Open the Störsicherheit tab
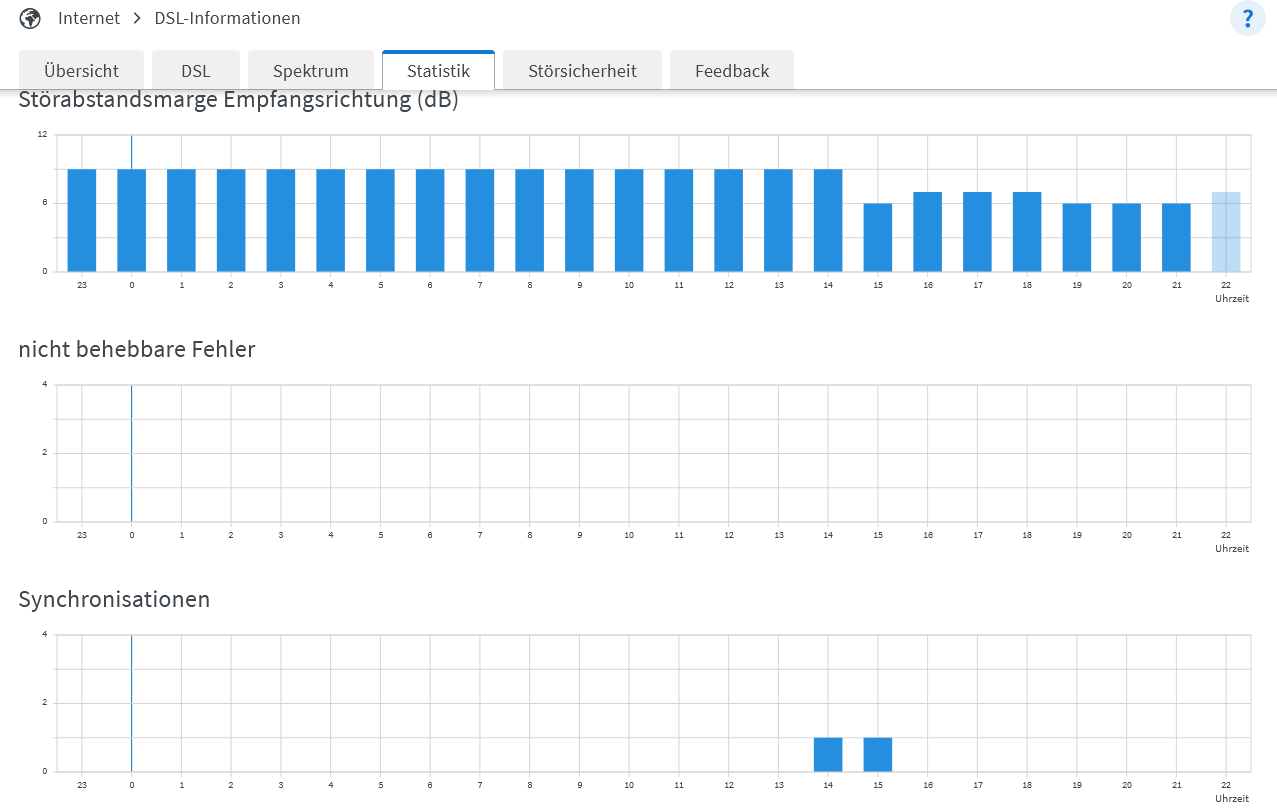The width and height of the screenshot is (1277, 808). point(582,71)
